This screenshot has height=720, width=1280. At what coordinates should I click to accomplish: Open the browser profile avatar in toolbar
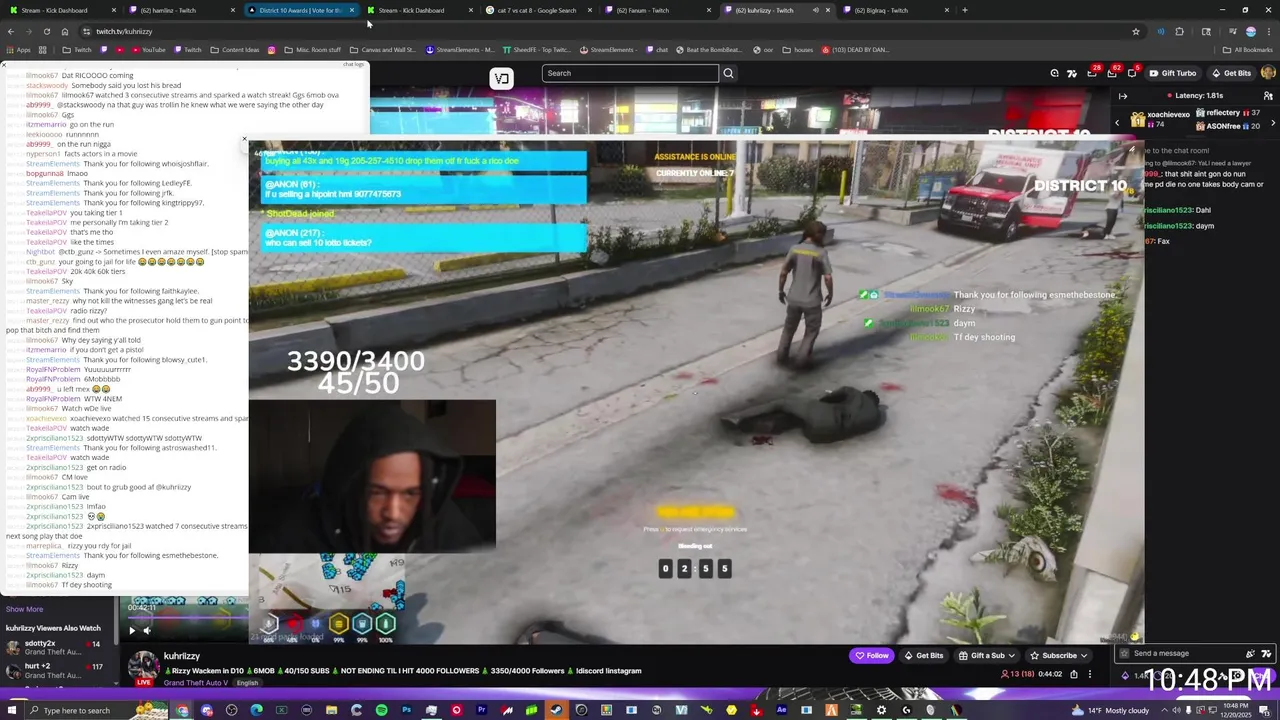click(x=1250, y=31)
